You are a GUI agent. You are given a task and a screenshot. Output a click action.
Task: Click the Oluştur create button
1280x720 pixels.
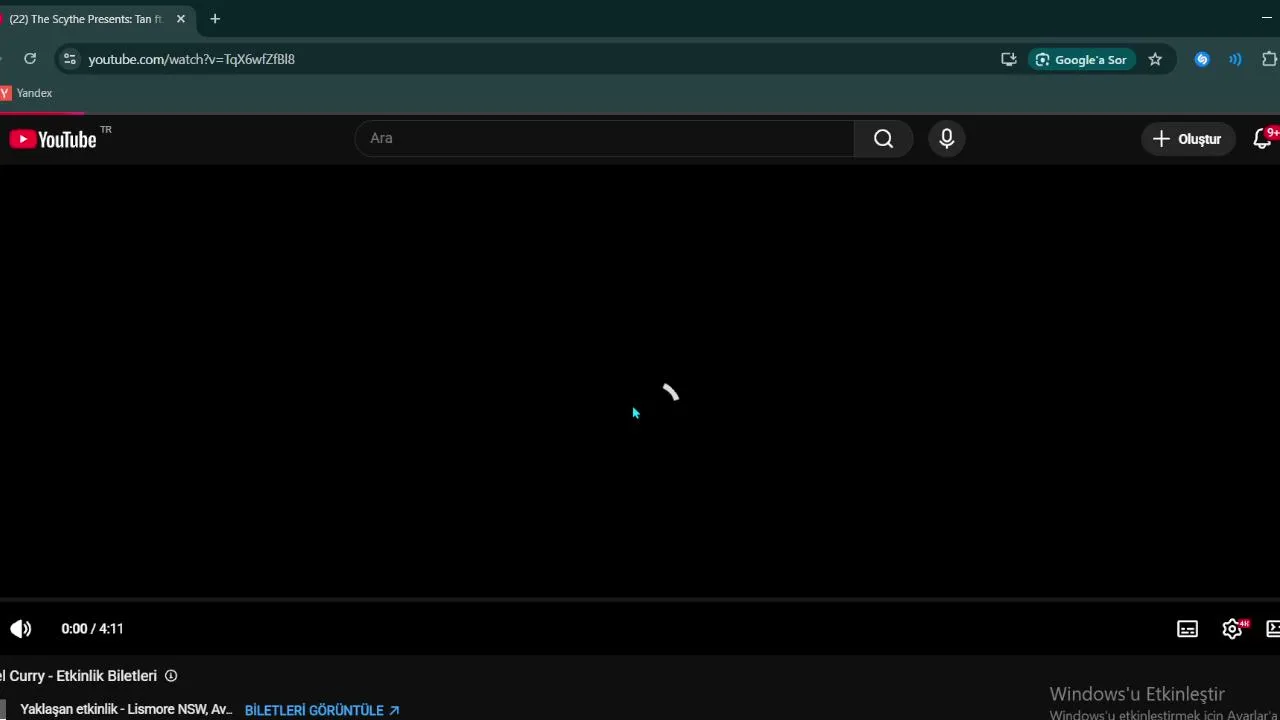[1187, 139]
